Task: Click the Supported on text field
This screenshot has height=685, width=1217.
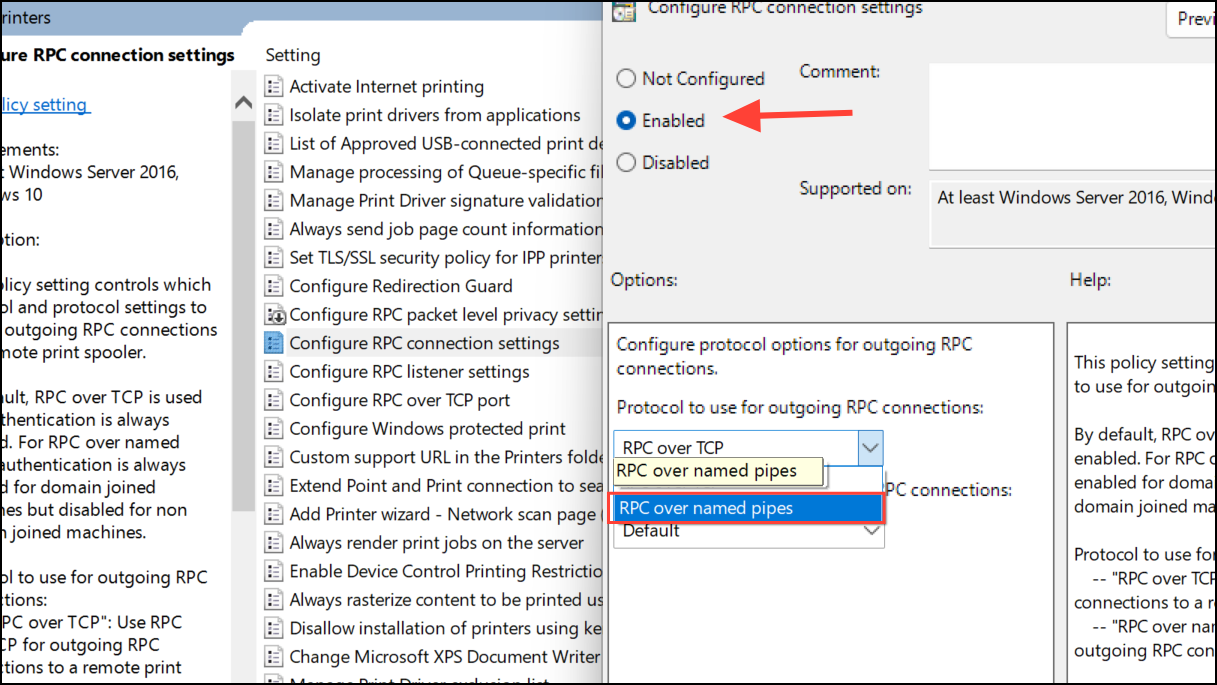Action: click(1073, 213)
